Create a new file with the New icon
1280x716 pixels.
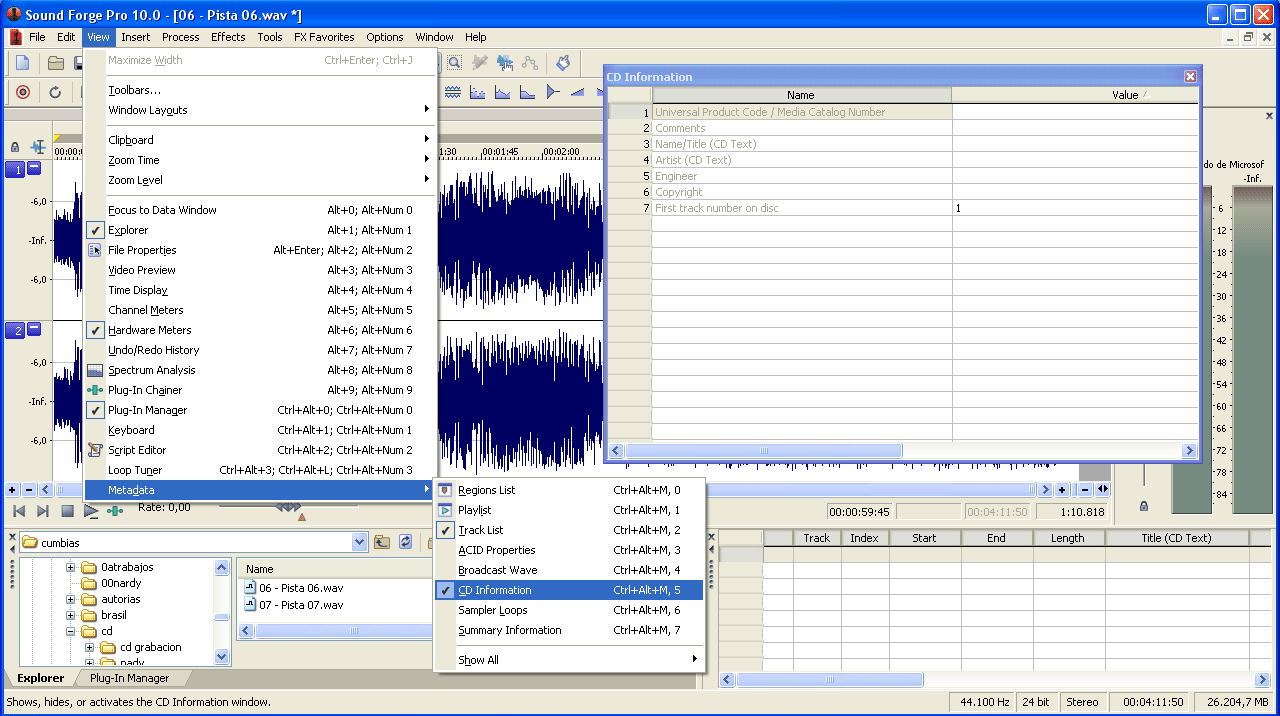tap(22, 63)
